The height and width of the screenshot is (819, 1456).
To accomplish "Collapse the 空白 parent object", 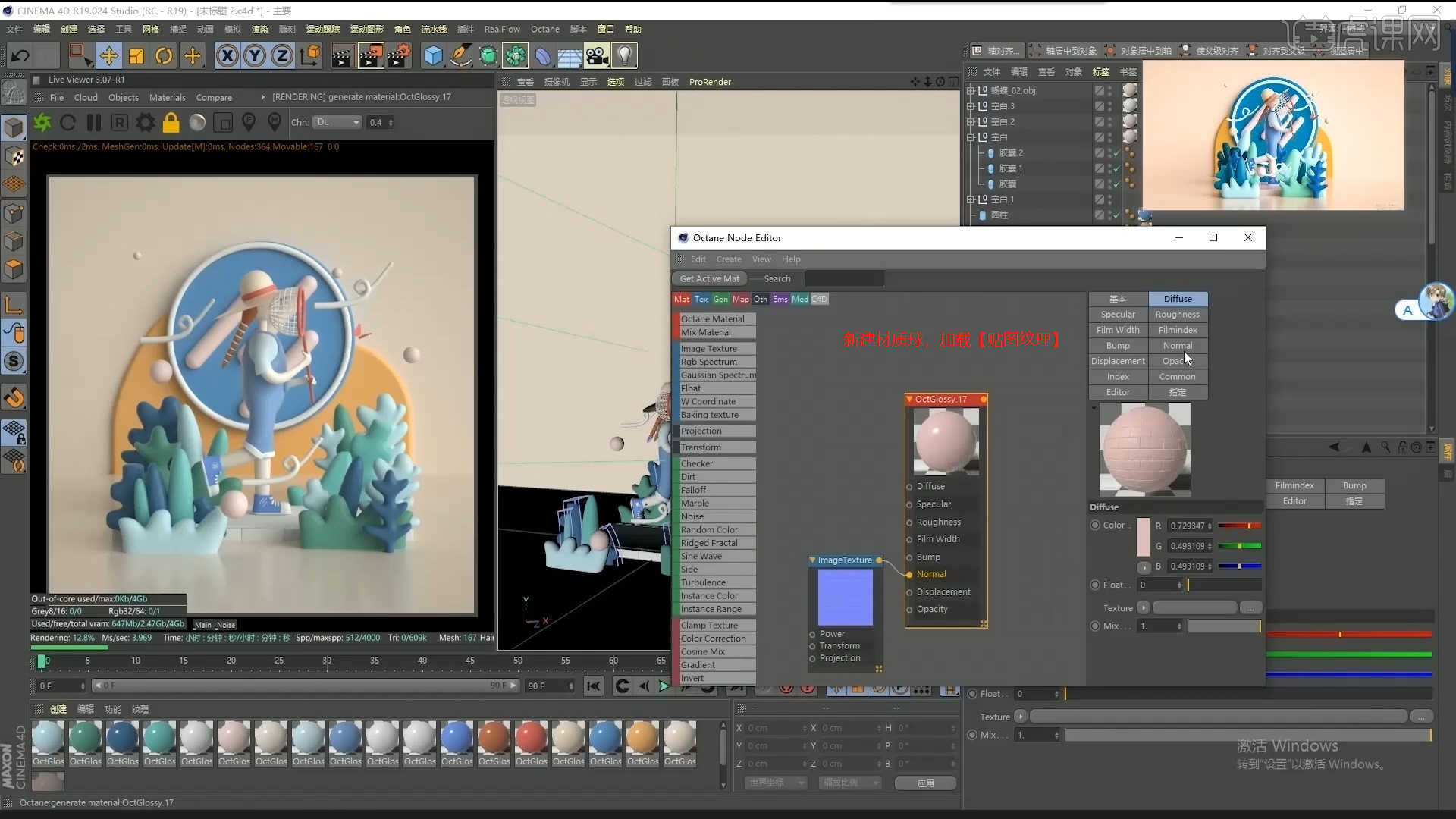I will click(x=970, y=137).
